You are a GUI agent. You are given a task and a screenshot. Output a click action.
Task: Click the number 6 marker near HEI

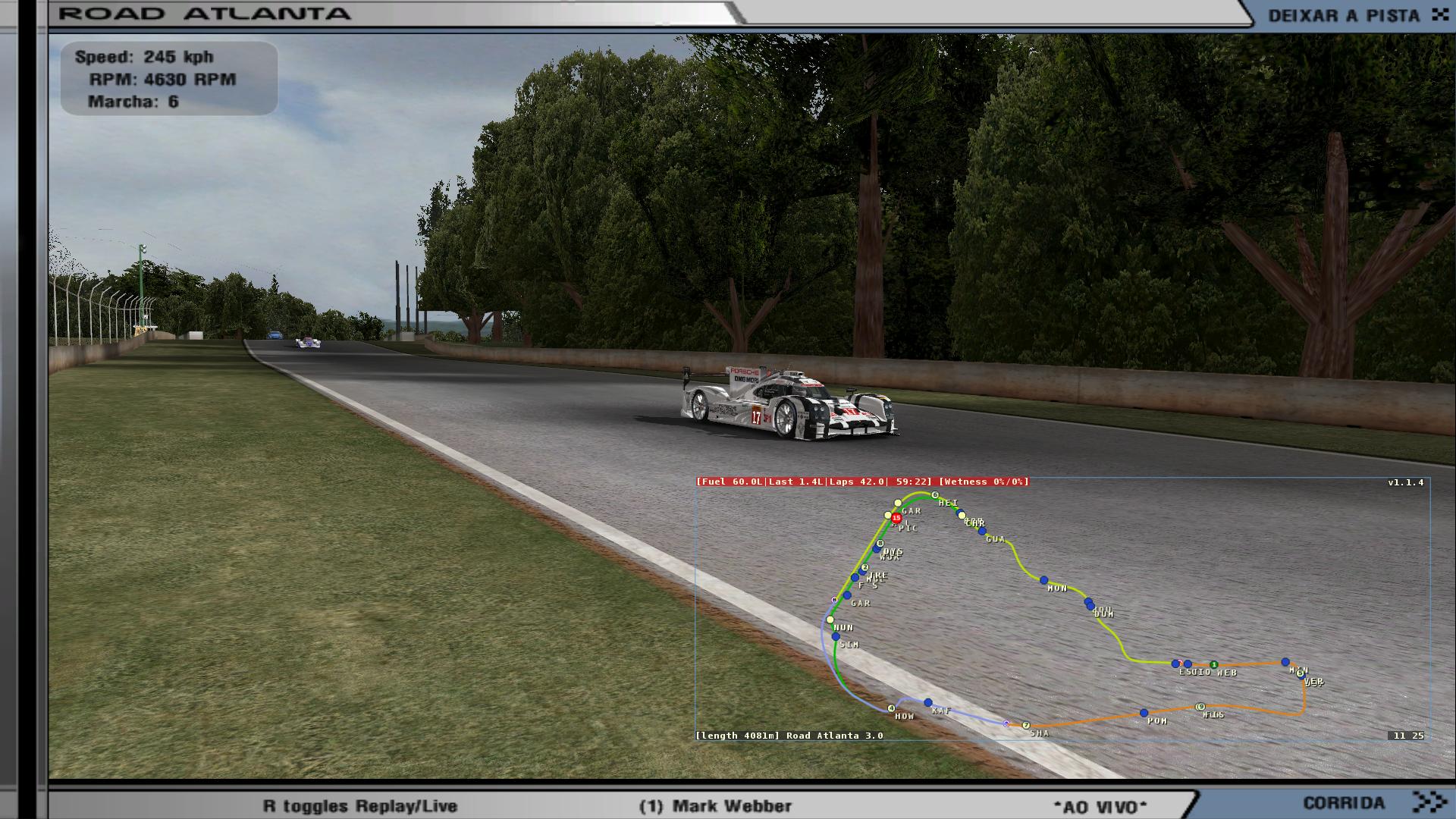tap(935, 495)
